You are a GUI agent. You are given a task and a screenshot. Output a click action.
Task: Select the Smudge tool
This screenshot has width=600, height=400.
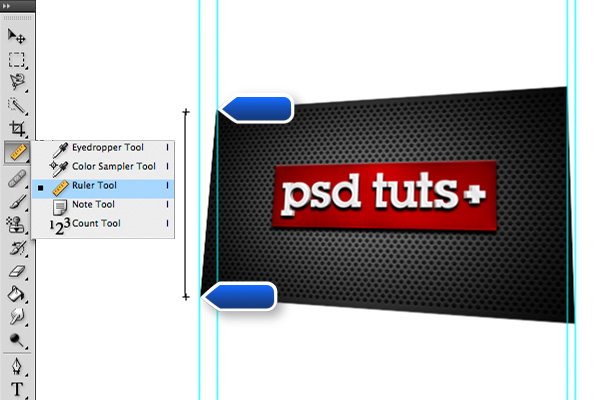[16, 317]
